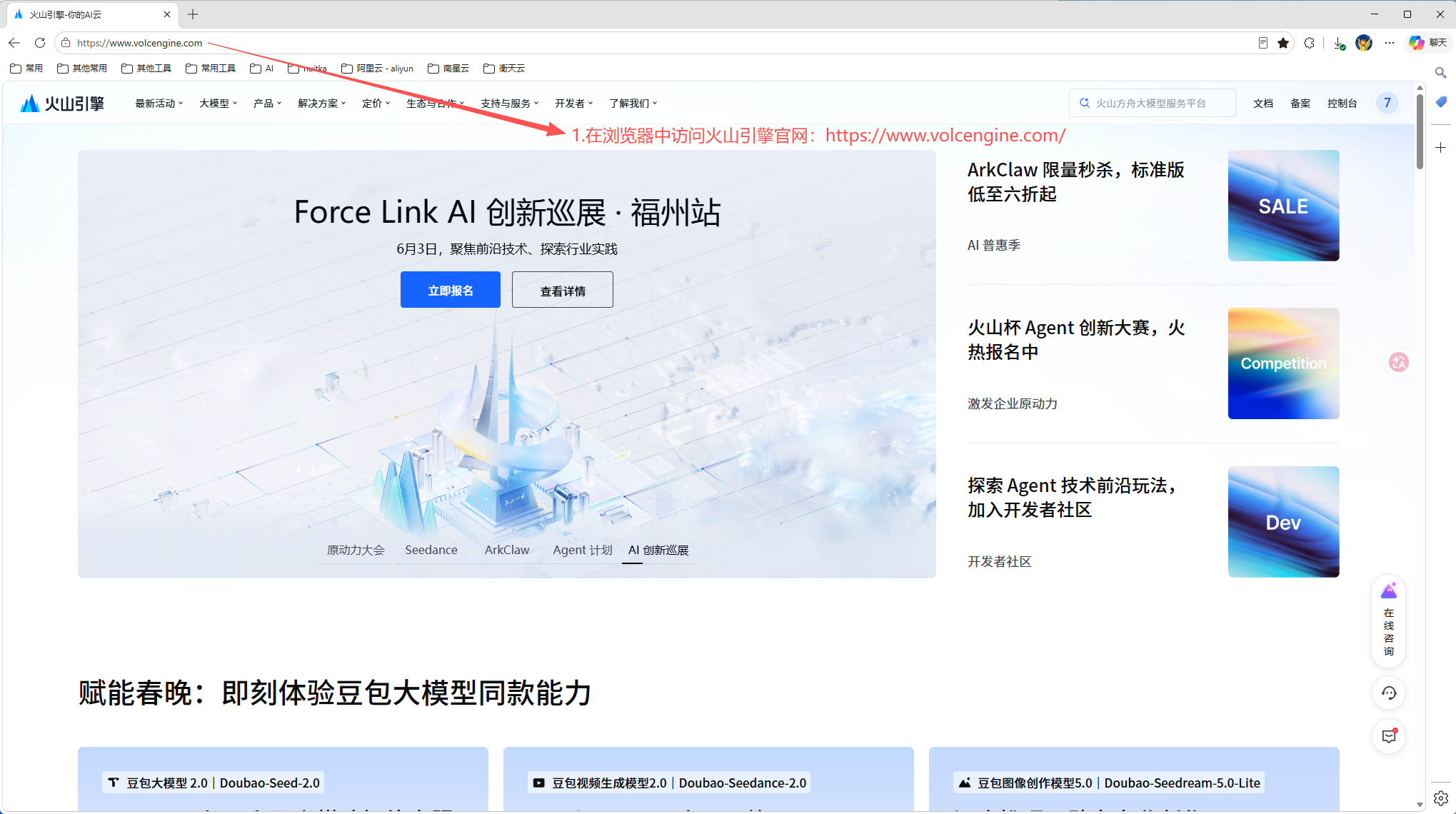Open browser extensions puzzle icon
1456x814 pixels.
(1309, 43)
